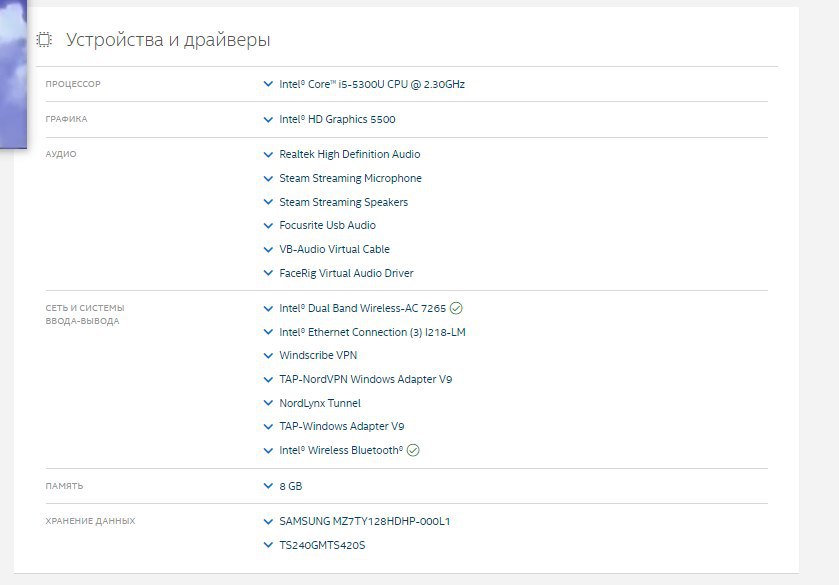This screenshot has height=585, width=839.
Task: Select Intel Core i5-5300U CPU text
Action: pyautogui.click(x=372, y=84)
